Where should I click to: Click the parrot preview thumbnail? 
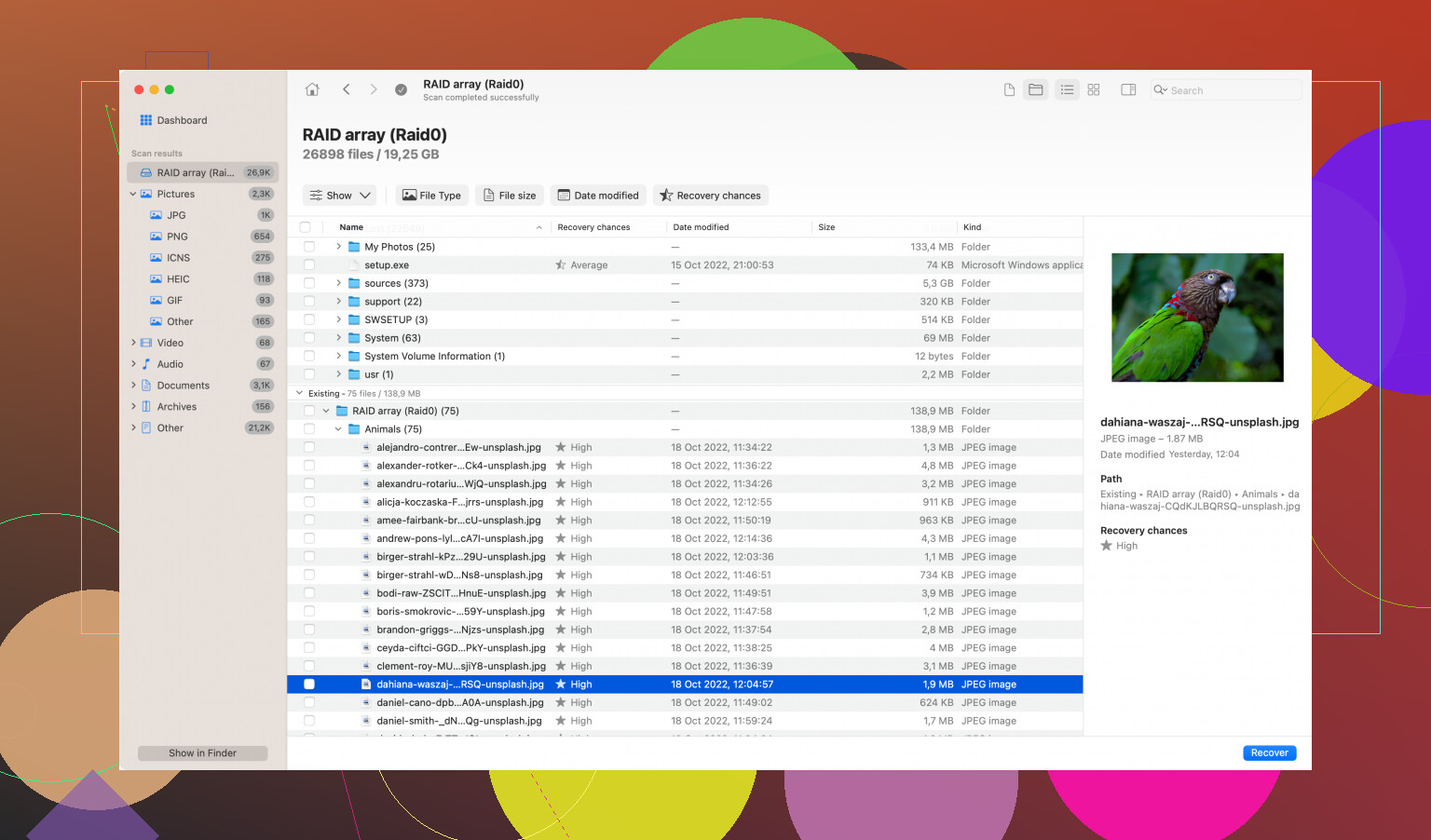click(1197, 318)
